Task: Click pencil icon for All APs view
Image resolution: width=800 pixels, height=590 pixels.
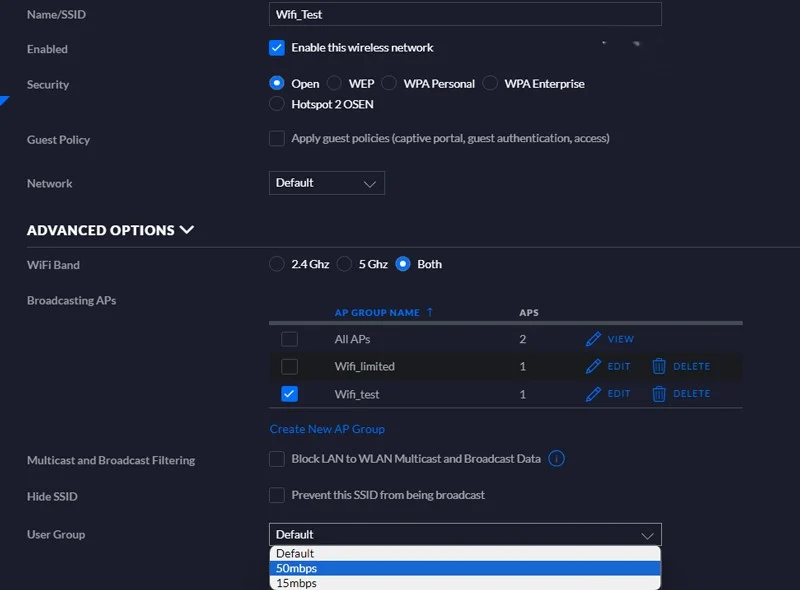Action: tap(593, 339)
